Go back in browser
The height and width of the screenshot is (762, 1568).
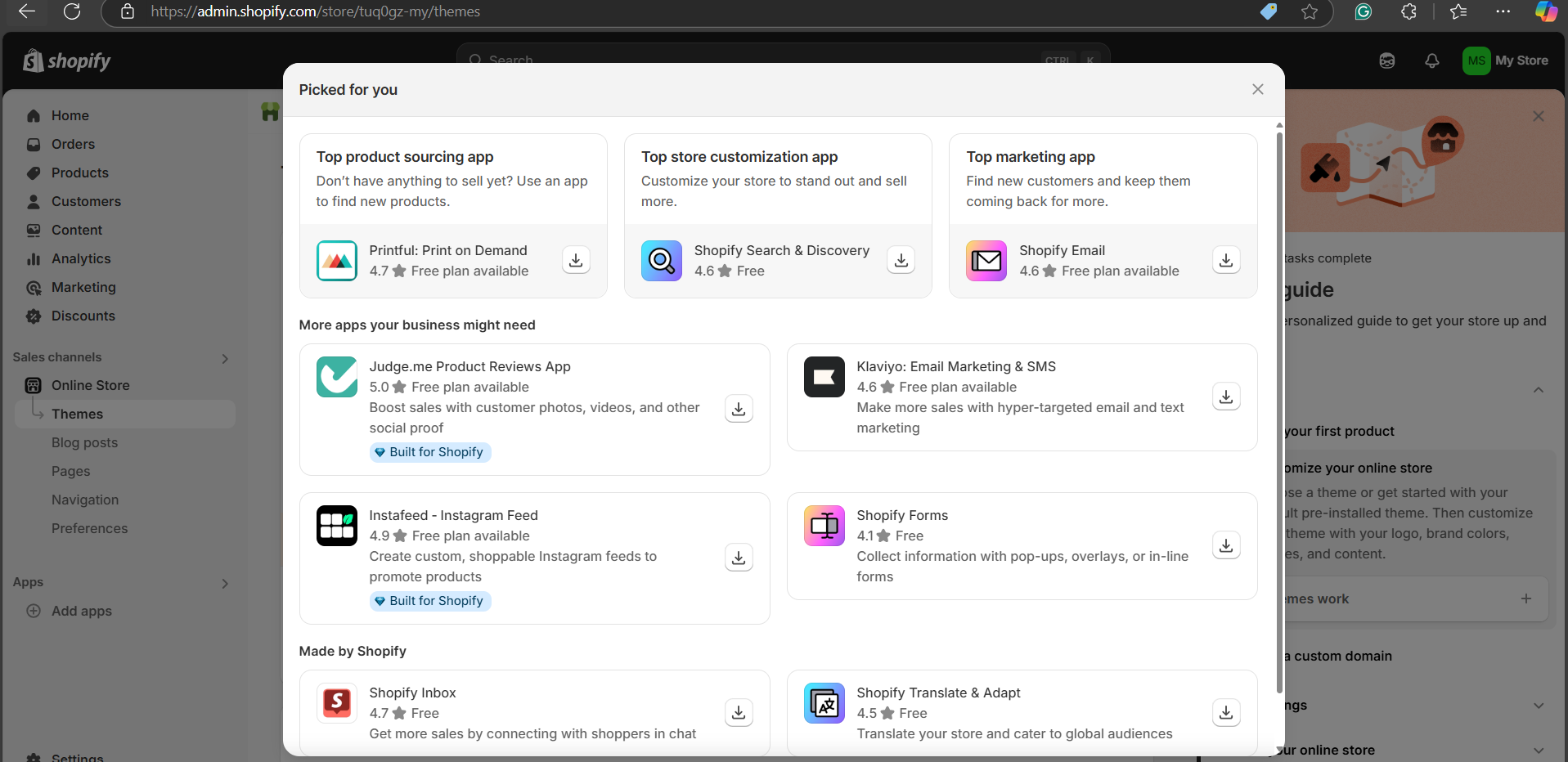pyautogui.click(x=26, y=11)
